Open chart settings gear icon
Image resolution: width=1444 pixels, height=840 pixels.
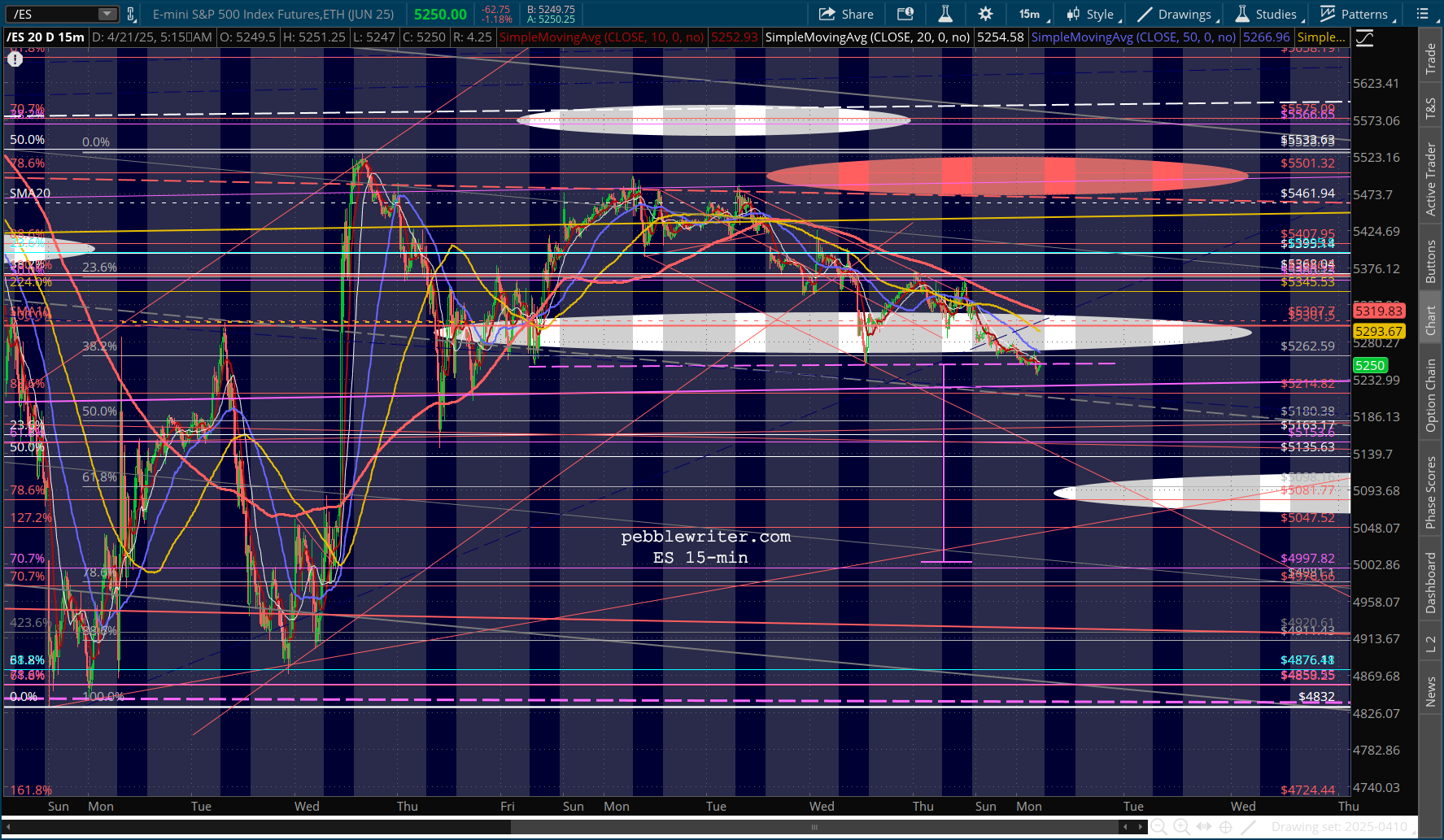985,14
